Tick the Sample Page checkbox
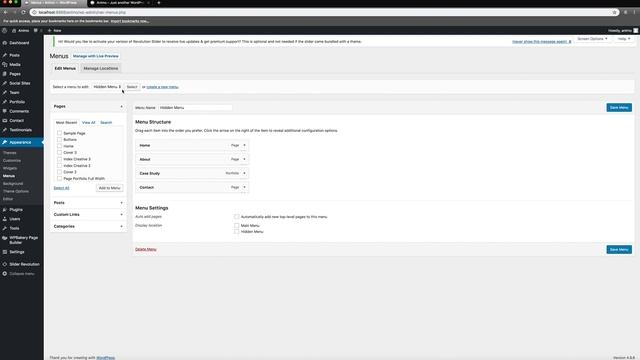This screenshot has height=360, width=640. coord(60,133)
